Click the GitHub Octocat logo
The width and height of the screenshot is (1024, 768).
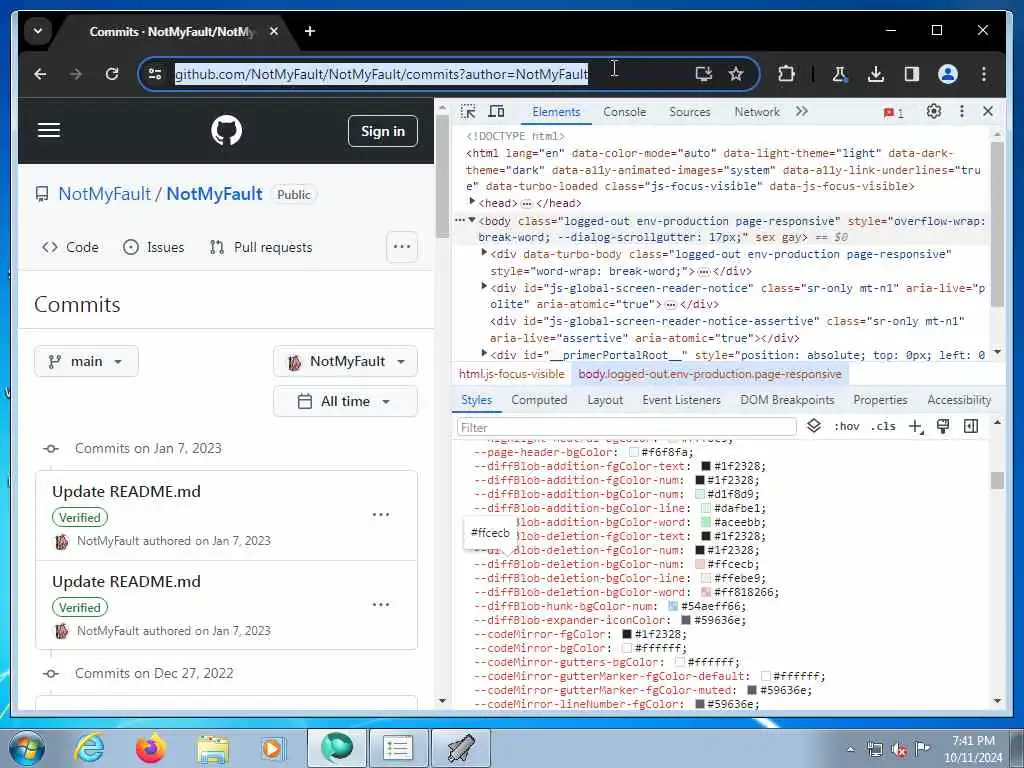tap(227, 130)
